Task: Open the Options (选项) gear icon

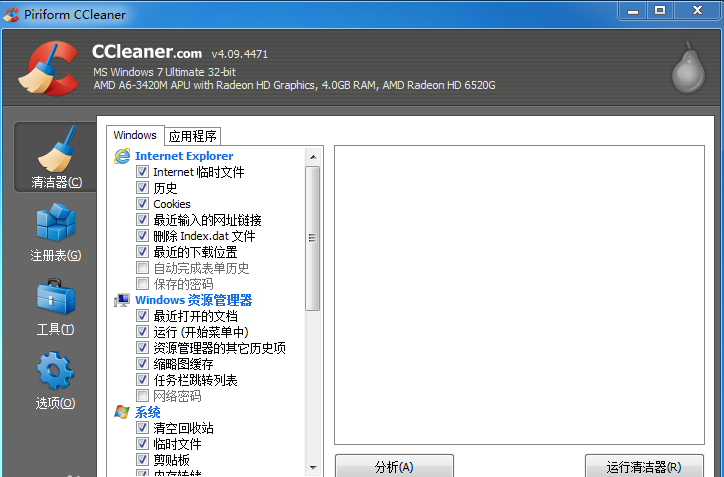Action: [x=55, y=370]
